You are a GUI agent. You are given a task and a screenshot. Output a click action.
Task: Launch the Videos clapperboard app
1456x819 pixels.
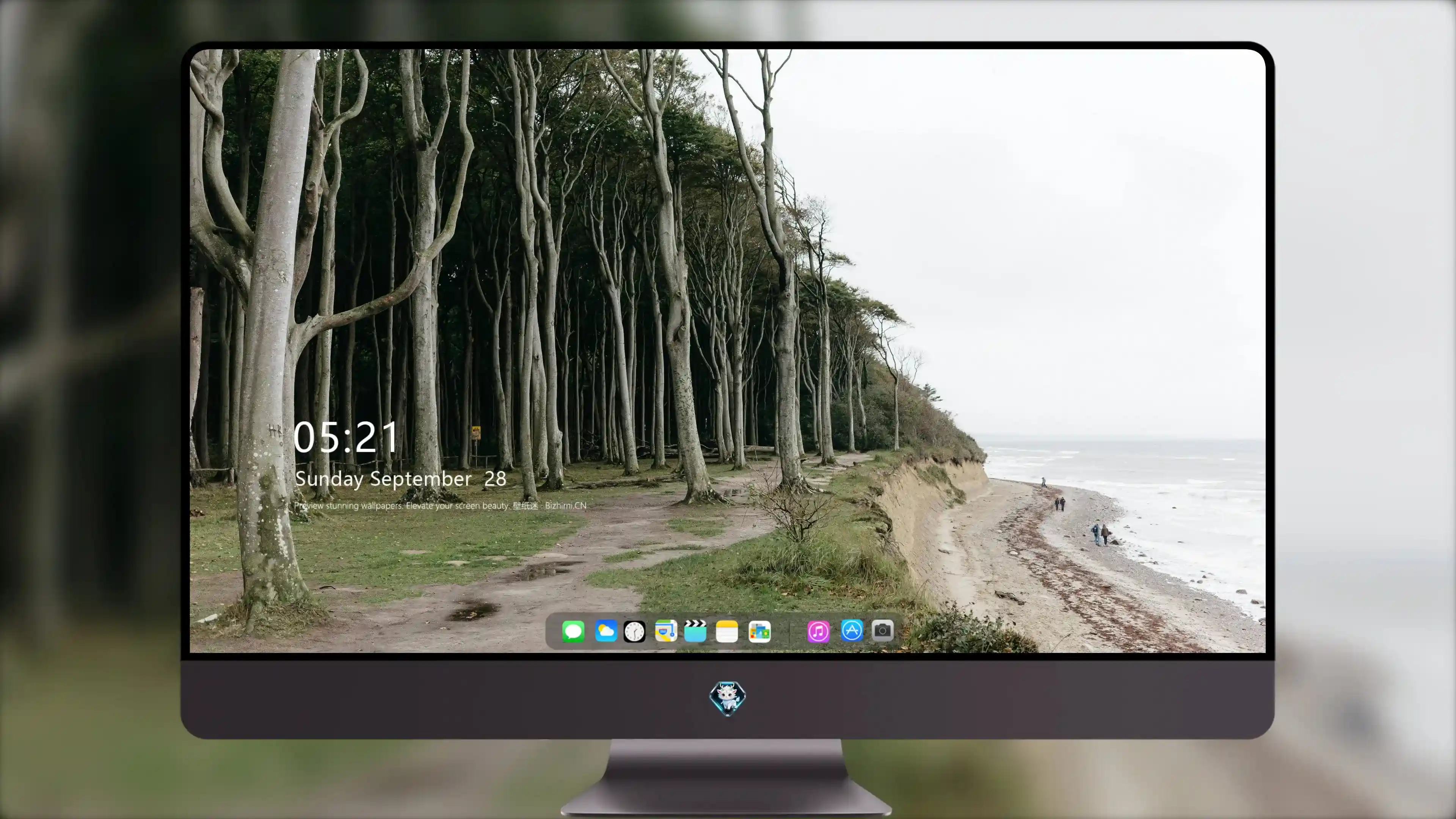click(x=695, y=631)
